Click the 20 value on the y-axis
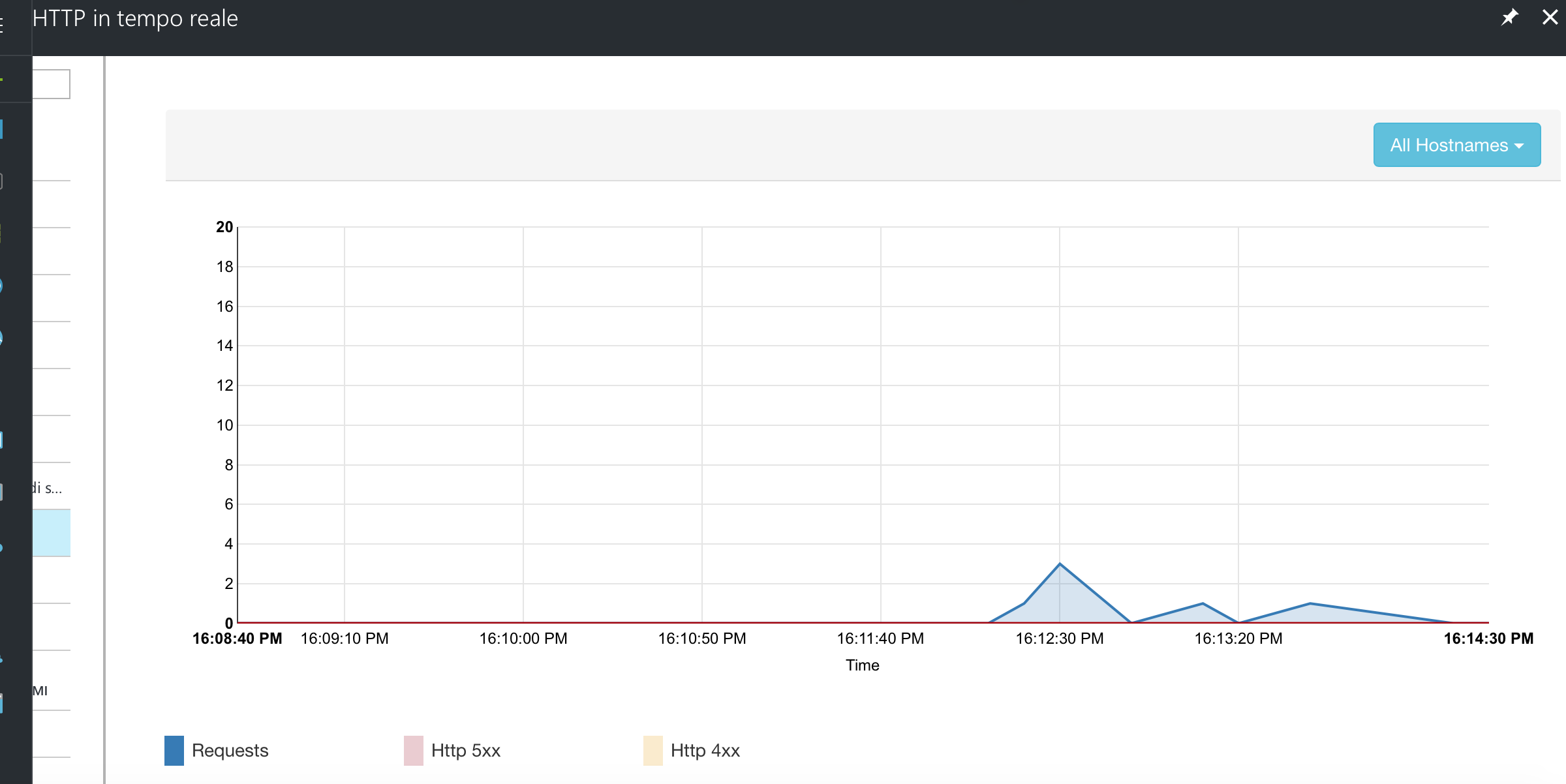Image resolution: width=1566 pixels, height=784 pixels. pyautogui.click(x=224, y=227)
